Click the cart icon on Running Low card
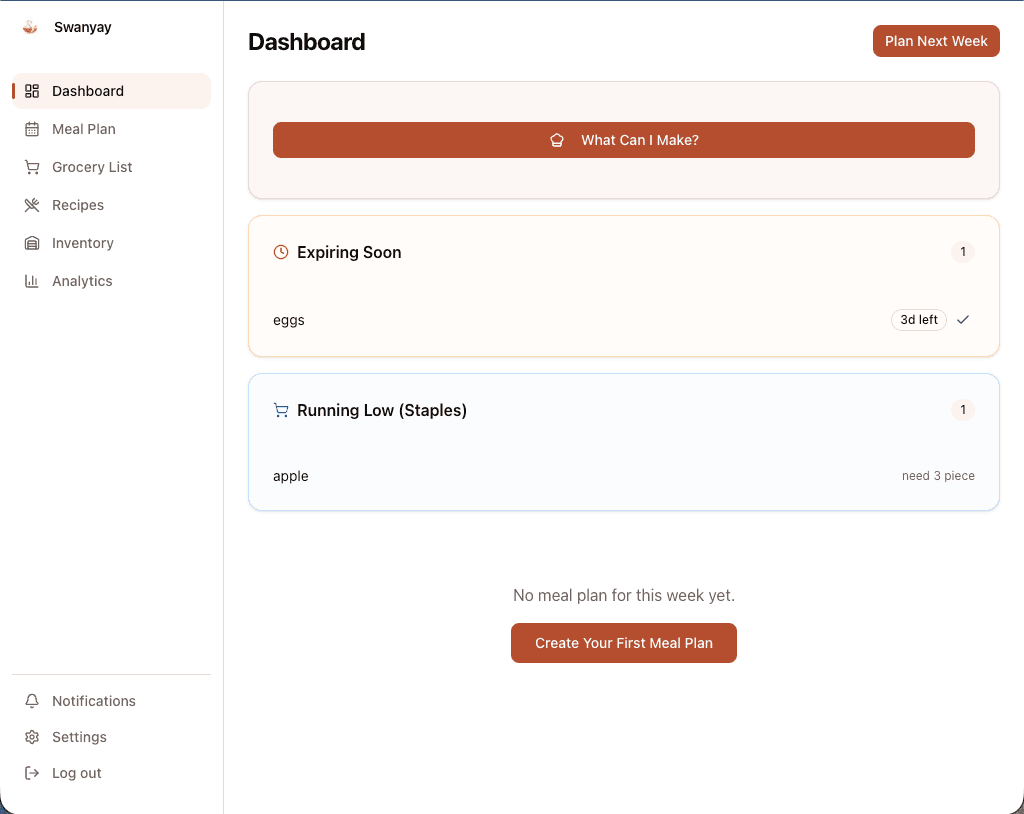Viewport: 1024px width, 814px height. point(281,410)
